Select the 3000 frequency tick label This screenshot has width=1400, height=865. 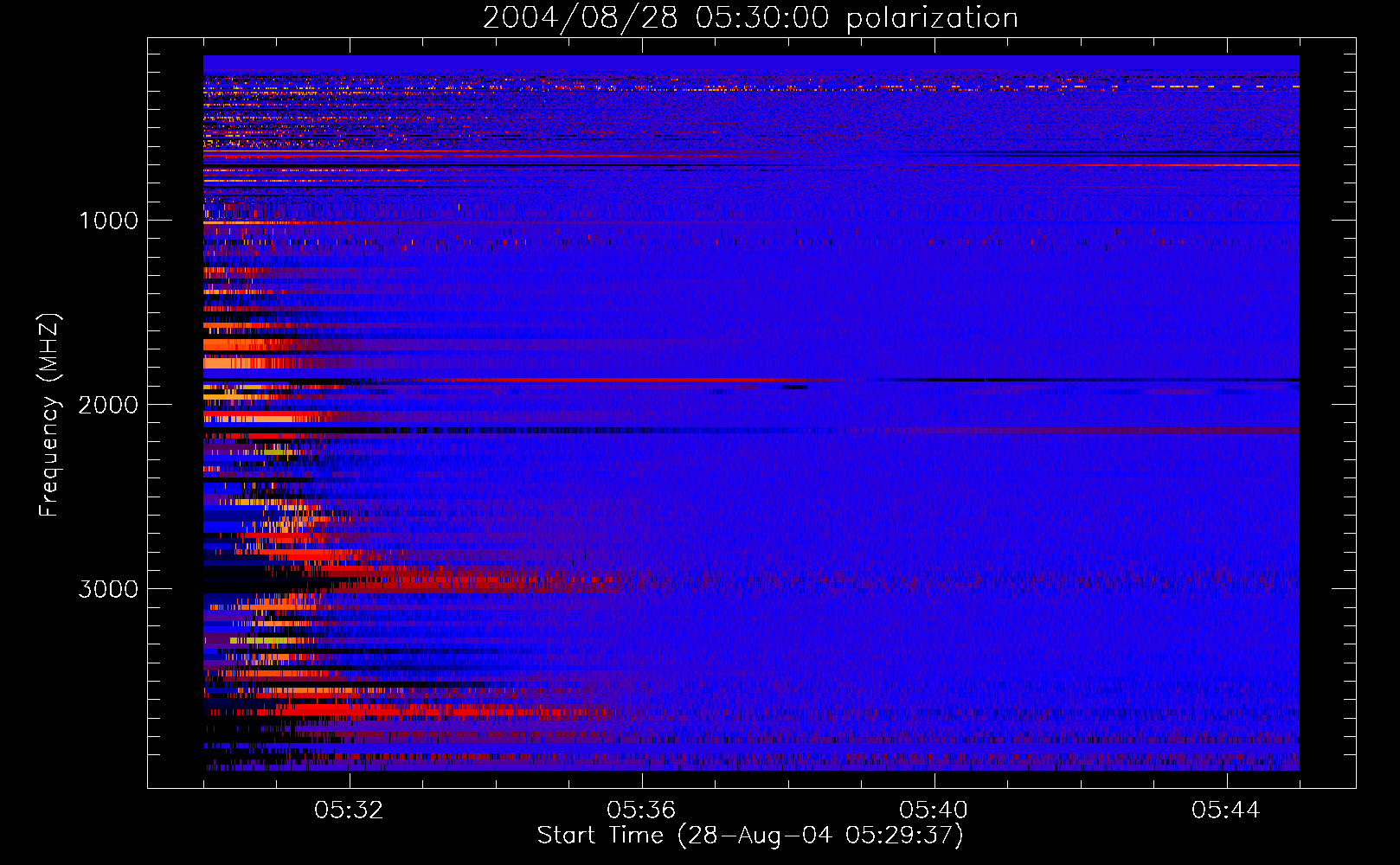pos(108,589)
